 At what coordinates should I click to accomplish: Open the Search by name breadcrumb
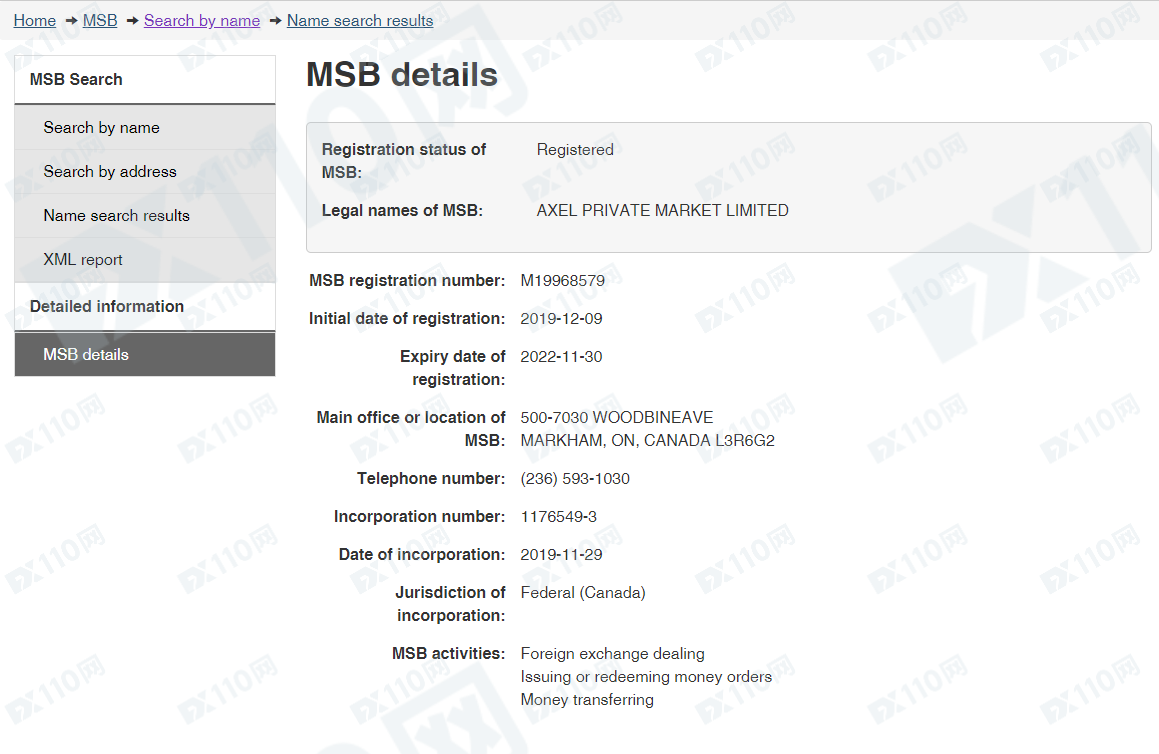click(x=202, y=21)
